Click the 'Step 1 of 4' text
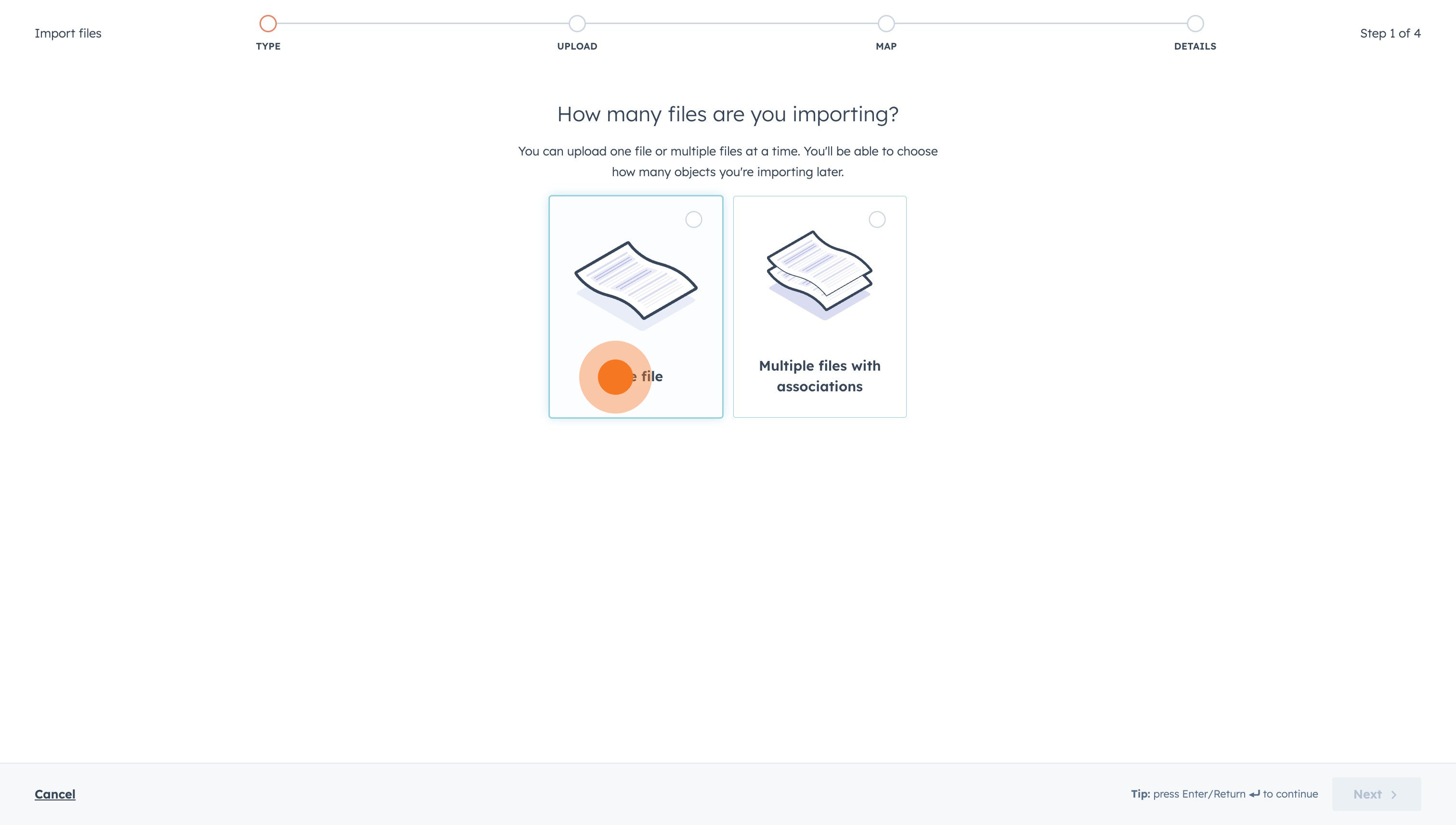This screenshot has width=1456, height=825. tap(1390, 33)
